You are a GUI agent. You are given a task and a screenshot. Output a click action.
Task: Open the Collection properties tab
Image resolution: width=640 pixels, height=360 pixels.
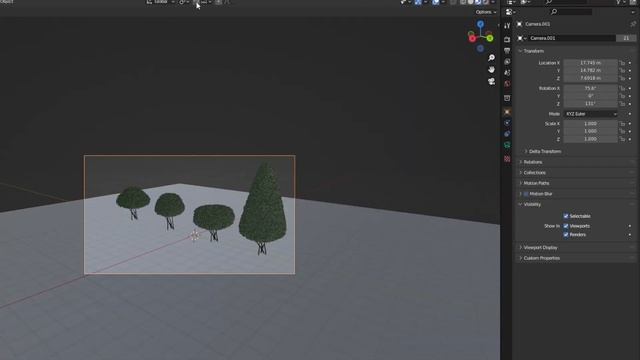(507, 98)
